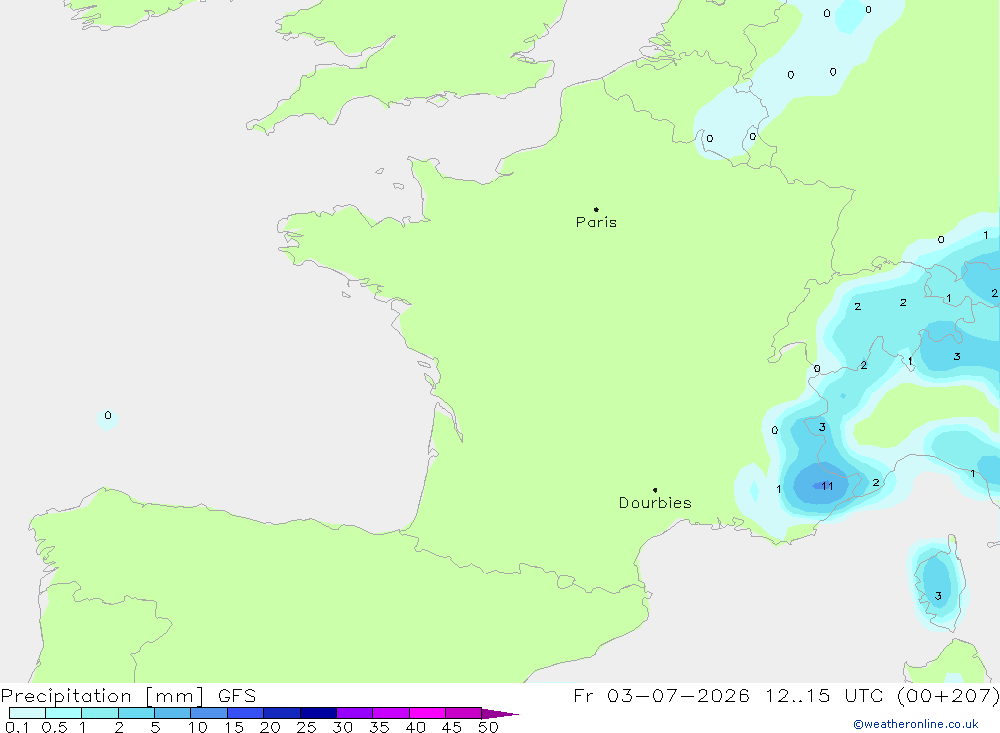Select the 25–30 mm legend swatch
Image resolution: width=1000 pixels, height=733 pixels.
[x=318, y=713]
